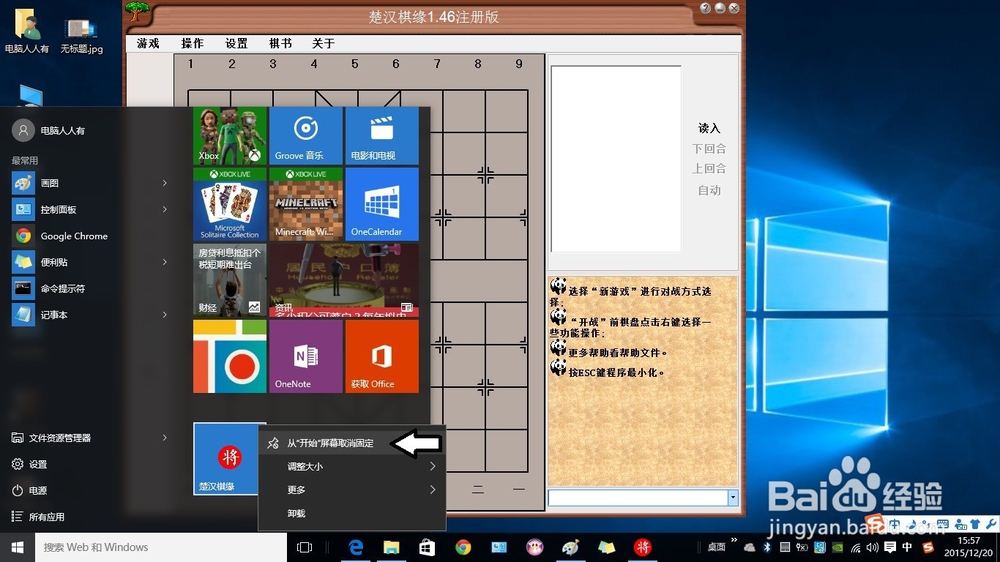Open 记事本 from start menu
Image resolution: width=1000 pixels, height=562 pixels.
tap(54, 314)
